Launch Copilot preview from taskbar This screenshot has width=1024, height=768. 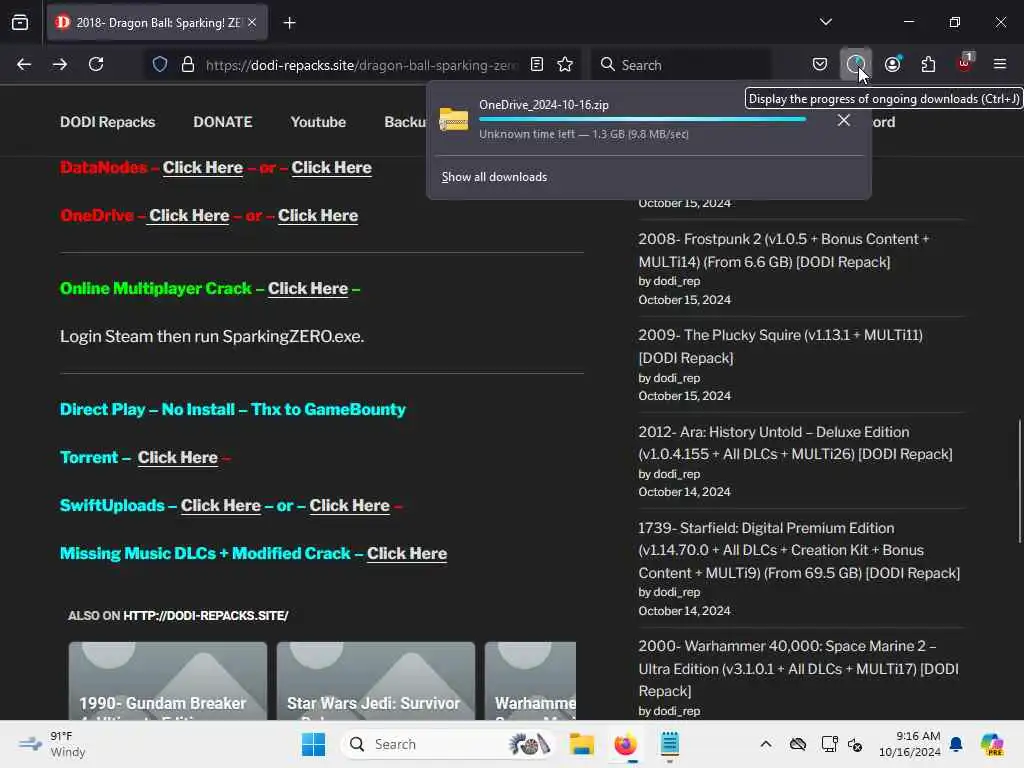pyautogui.click(x=991, y=744)
